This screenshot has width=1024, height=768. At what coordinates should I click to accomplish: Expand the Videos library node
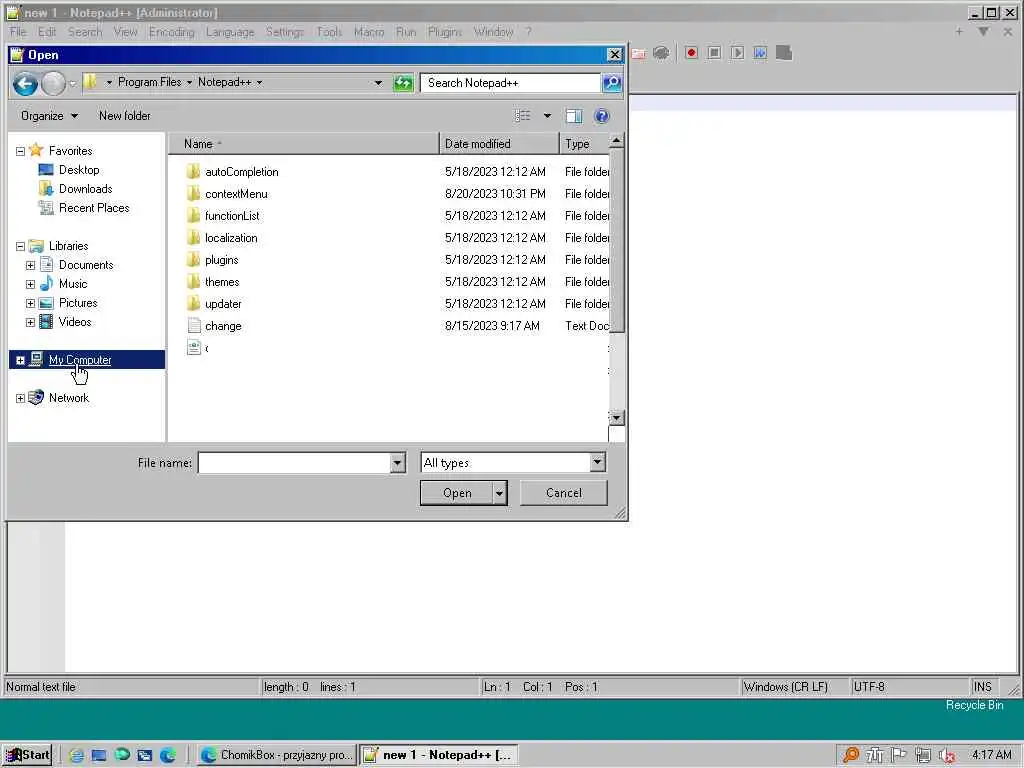[x=30, y=322]
